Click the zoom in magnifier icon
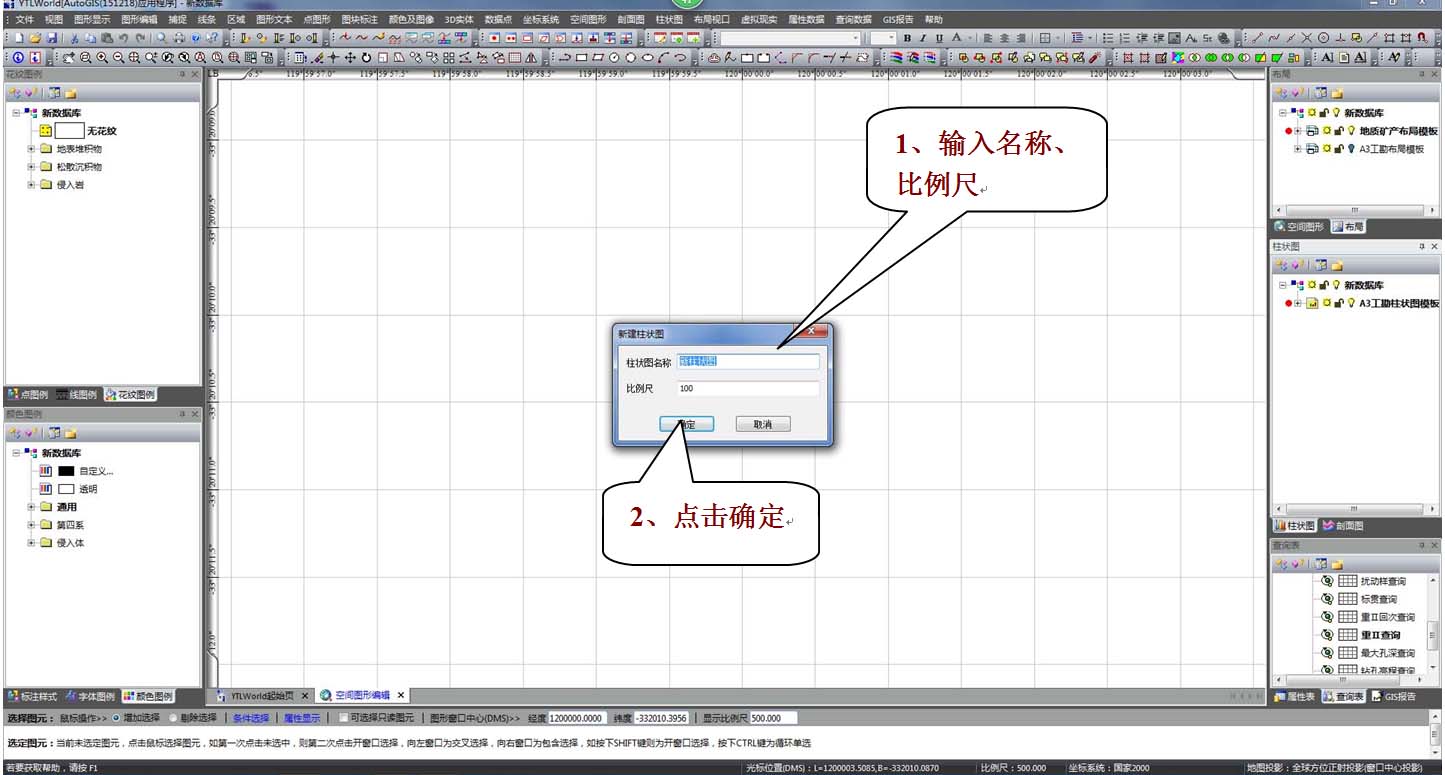 102,57
